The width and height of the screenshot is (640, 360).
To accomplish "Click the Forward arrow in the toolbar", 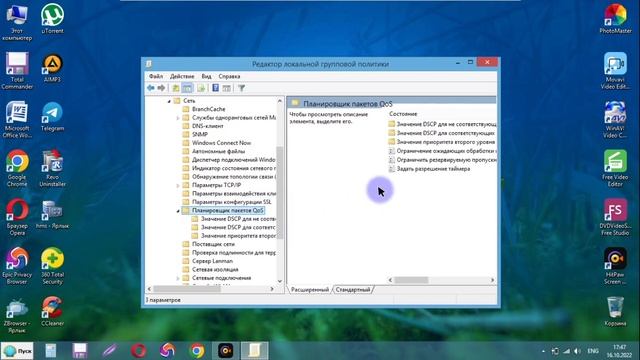I will pos(161,88).
